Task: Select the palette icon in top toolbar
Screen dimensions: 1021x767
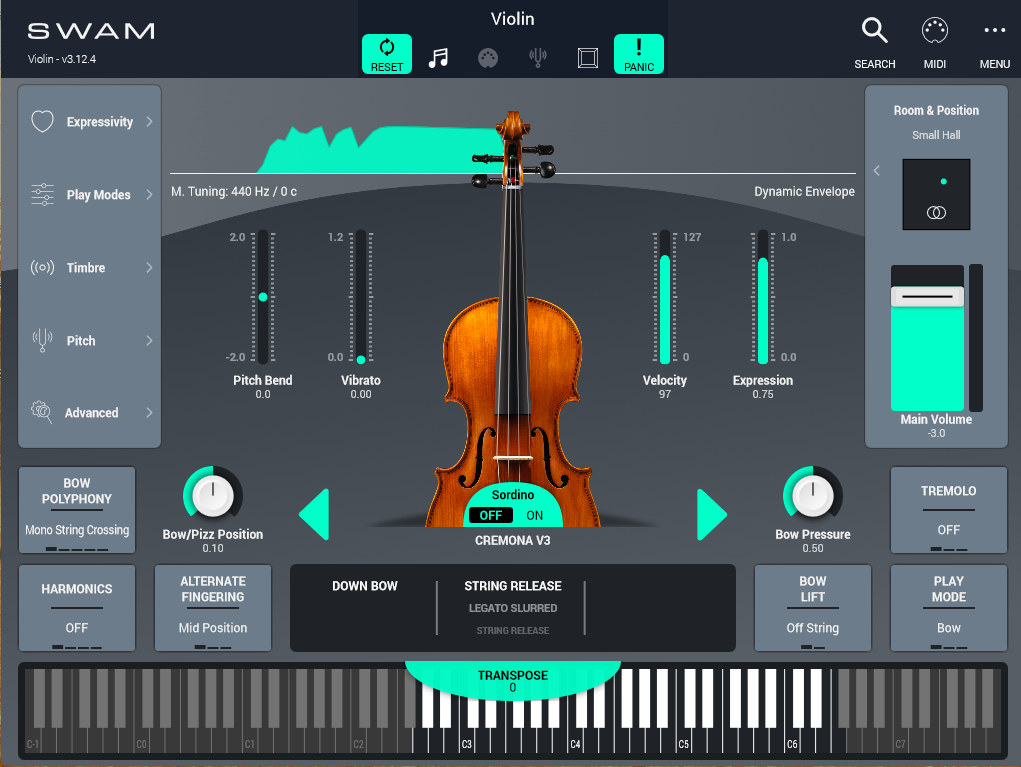Action: click(488, 58)
